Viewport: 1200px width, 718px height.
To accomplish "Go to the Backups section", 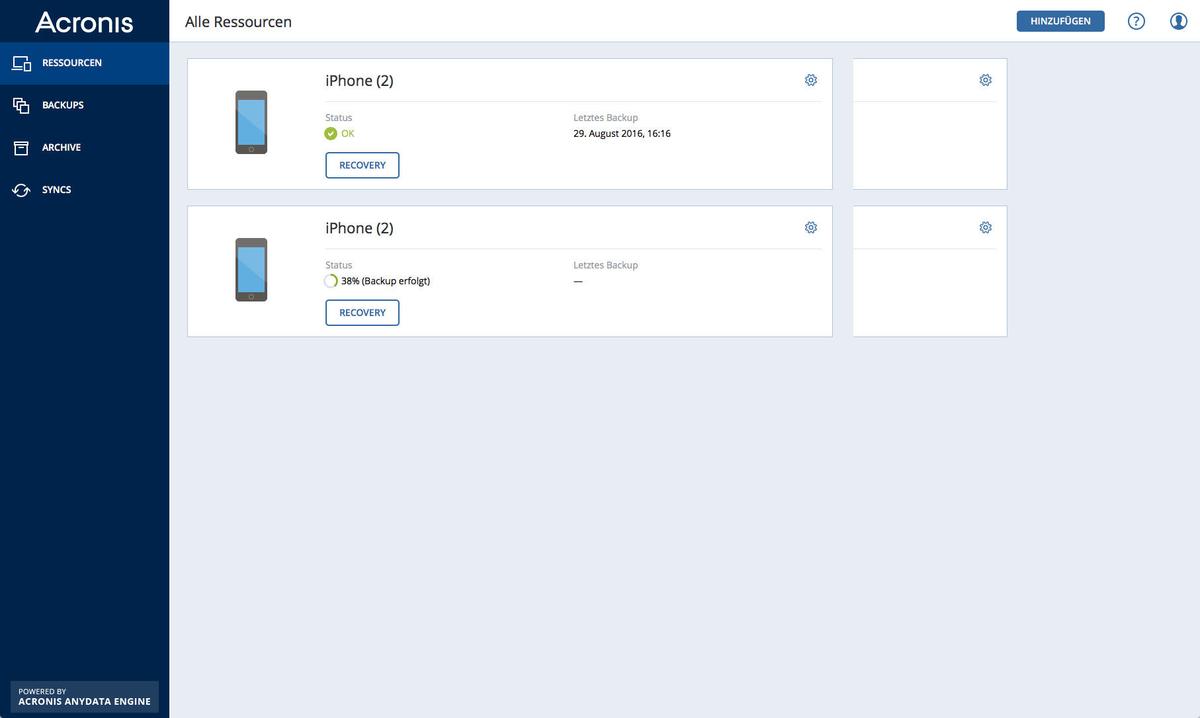I will pos(84,105).
